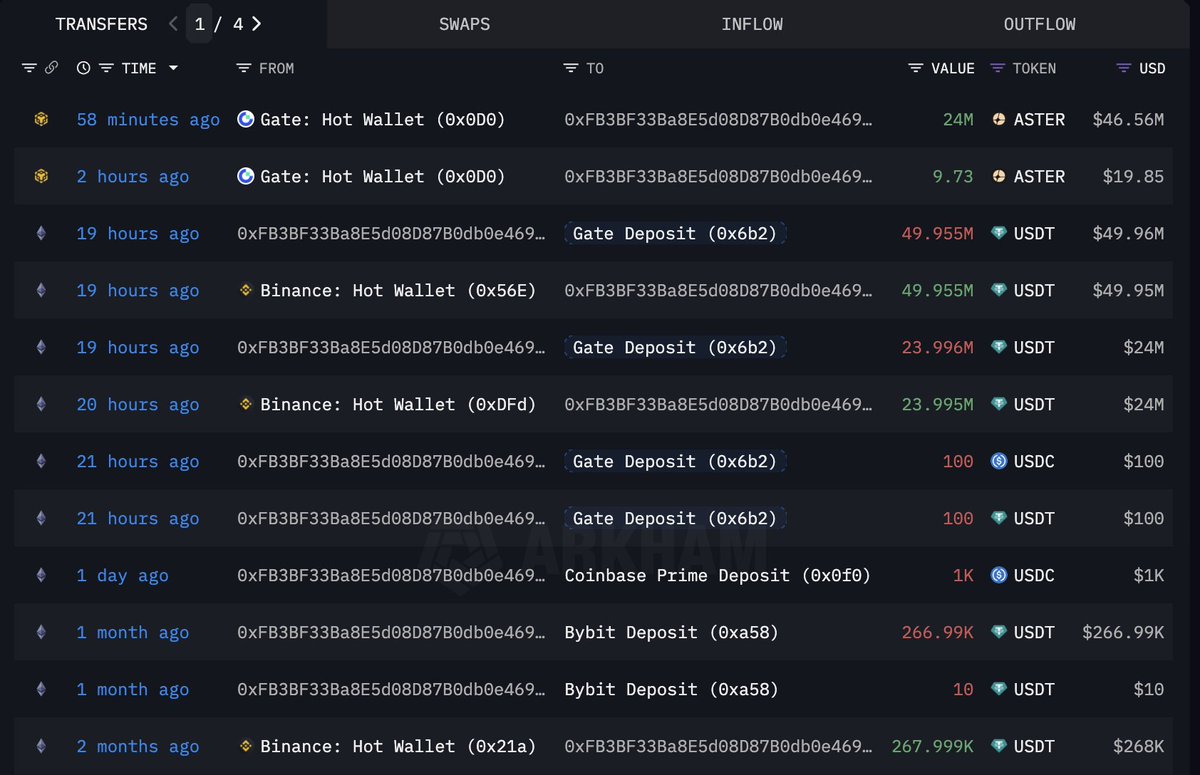Open Binance Hot Wallet (0x21a) entity
The width and height of the screenshot is (1200, 775).
tap(398, 746)
